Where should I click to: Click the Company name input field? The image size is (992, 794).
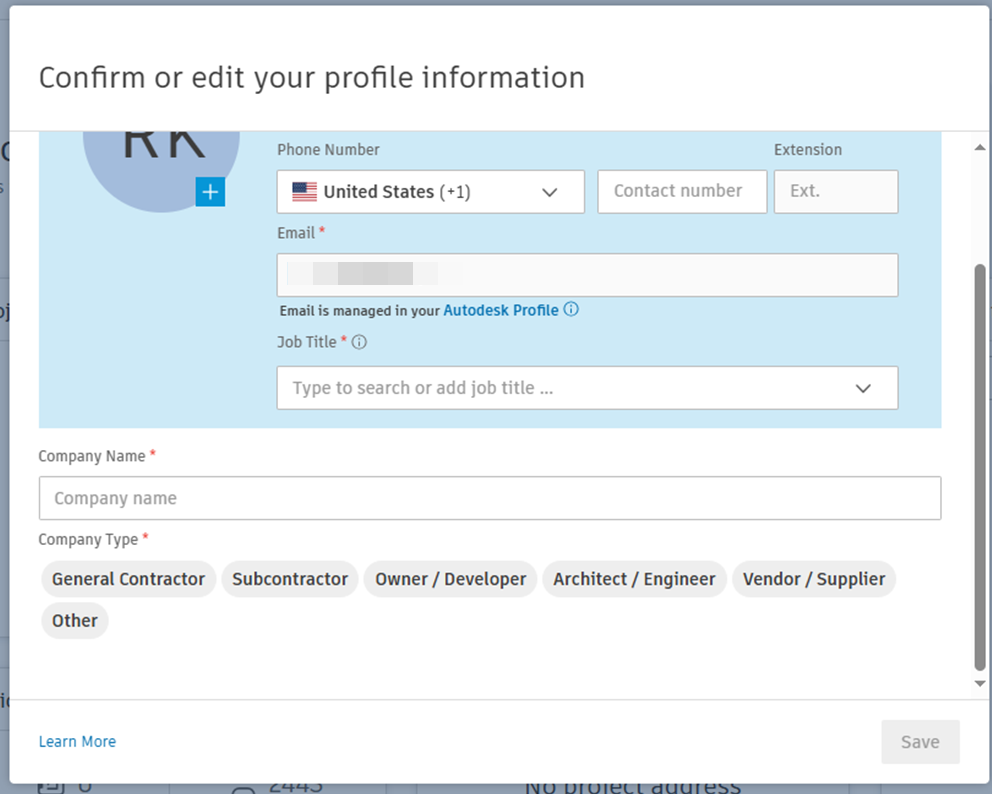(x=490, y=498)
